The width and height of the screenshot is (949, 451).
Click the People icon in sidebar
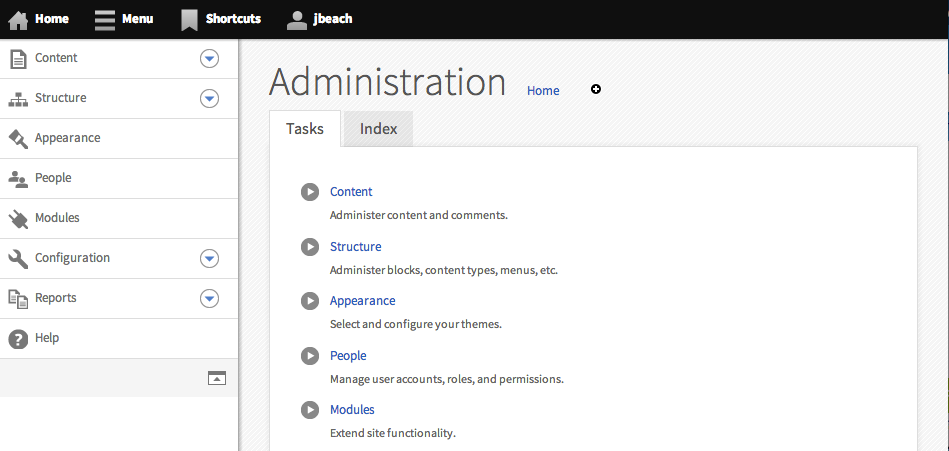point(18,179)
